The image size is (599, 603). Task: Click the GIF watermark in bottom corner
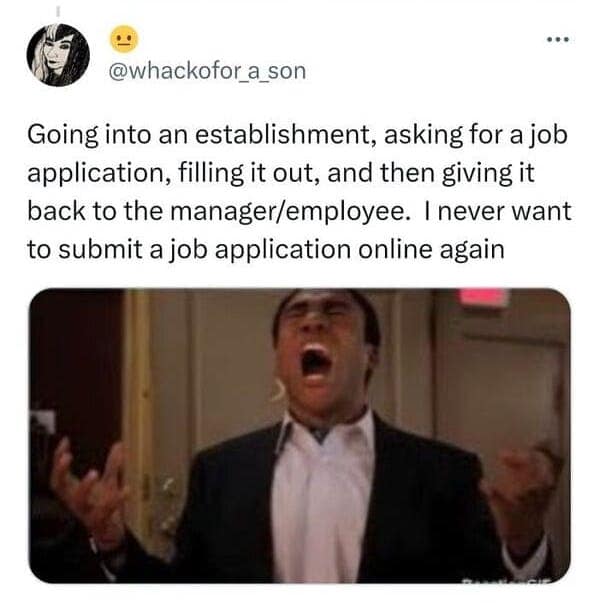point(507,580)
